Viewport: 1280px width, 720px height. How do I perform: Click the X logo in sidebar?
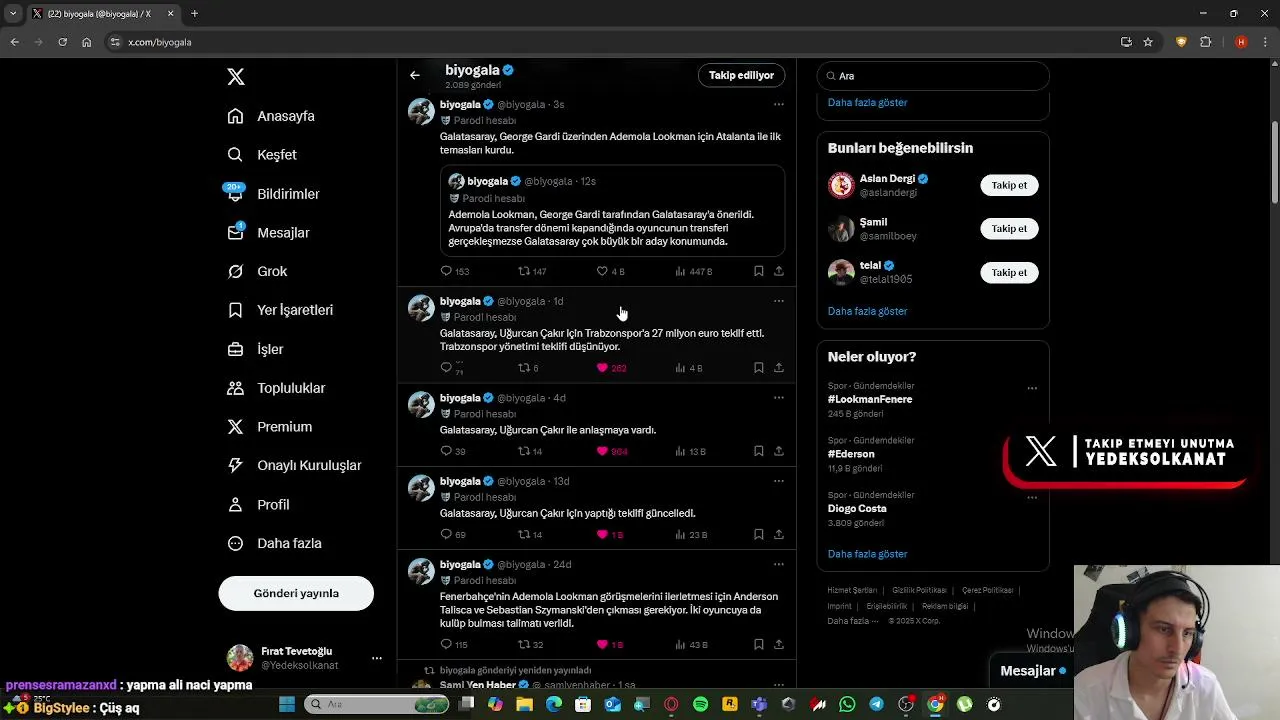tap(236, 77)
